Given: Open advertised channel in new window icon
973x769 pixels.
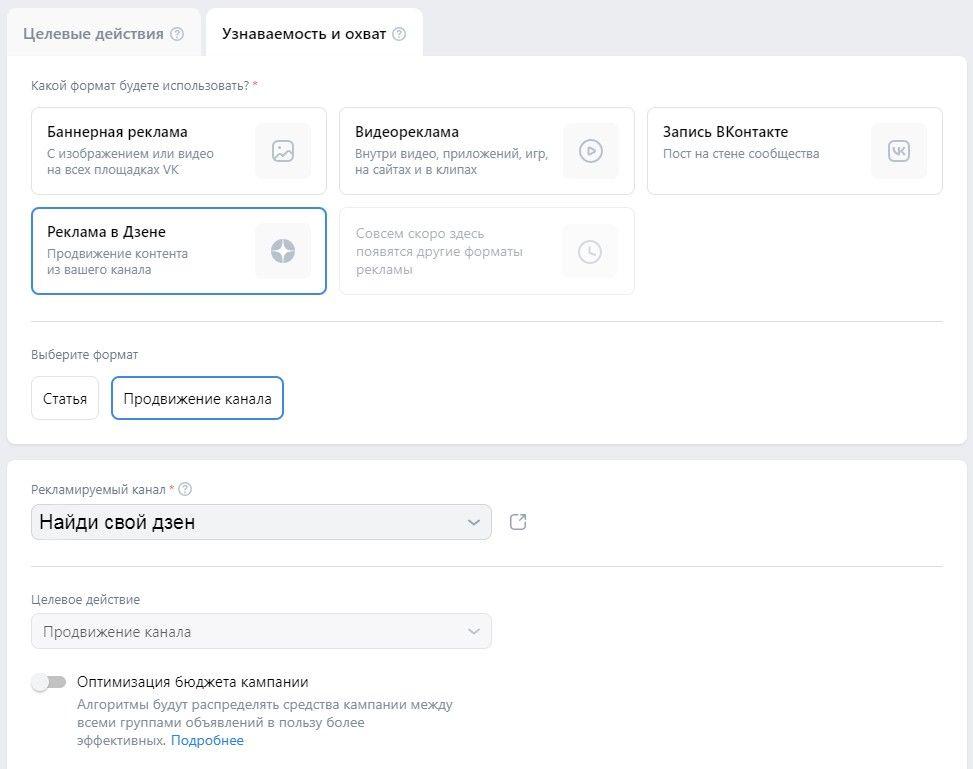Looking at the screenshot, I should (518, 522).
